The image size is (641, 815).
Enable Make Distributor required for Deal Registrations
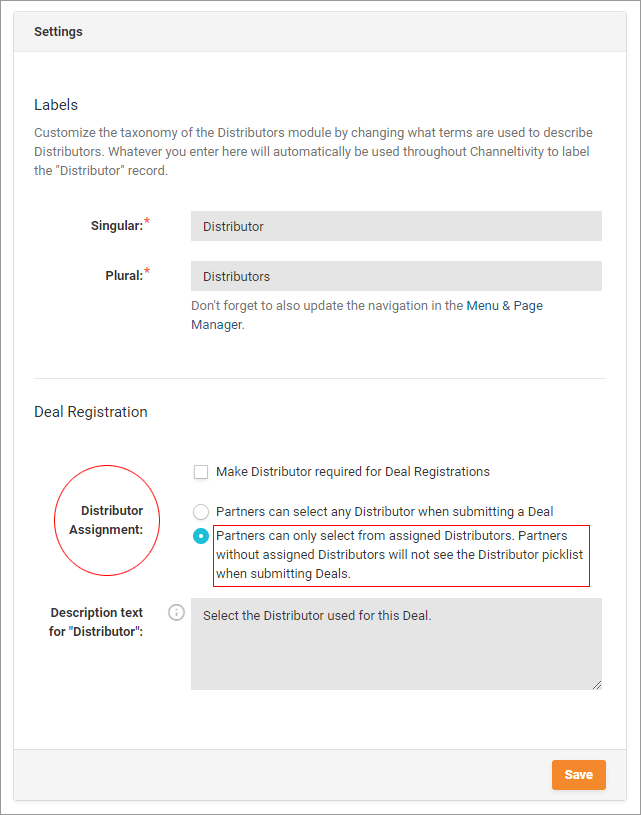201,471
